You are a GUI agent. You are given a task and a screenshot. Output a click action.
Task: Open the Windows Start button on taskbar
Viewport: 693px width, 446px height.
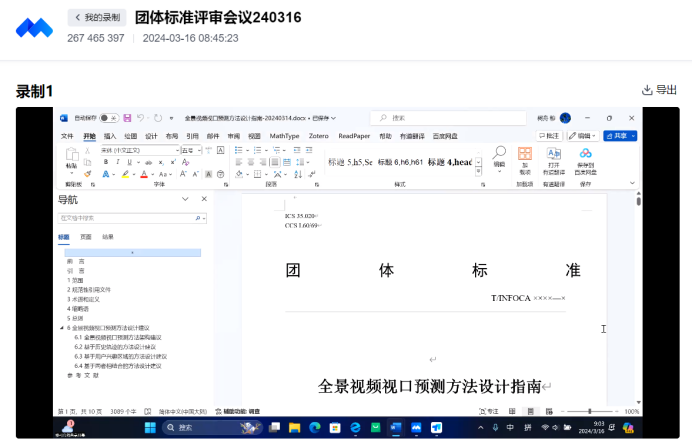click(x=149, y=428)
